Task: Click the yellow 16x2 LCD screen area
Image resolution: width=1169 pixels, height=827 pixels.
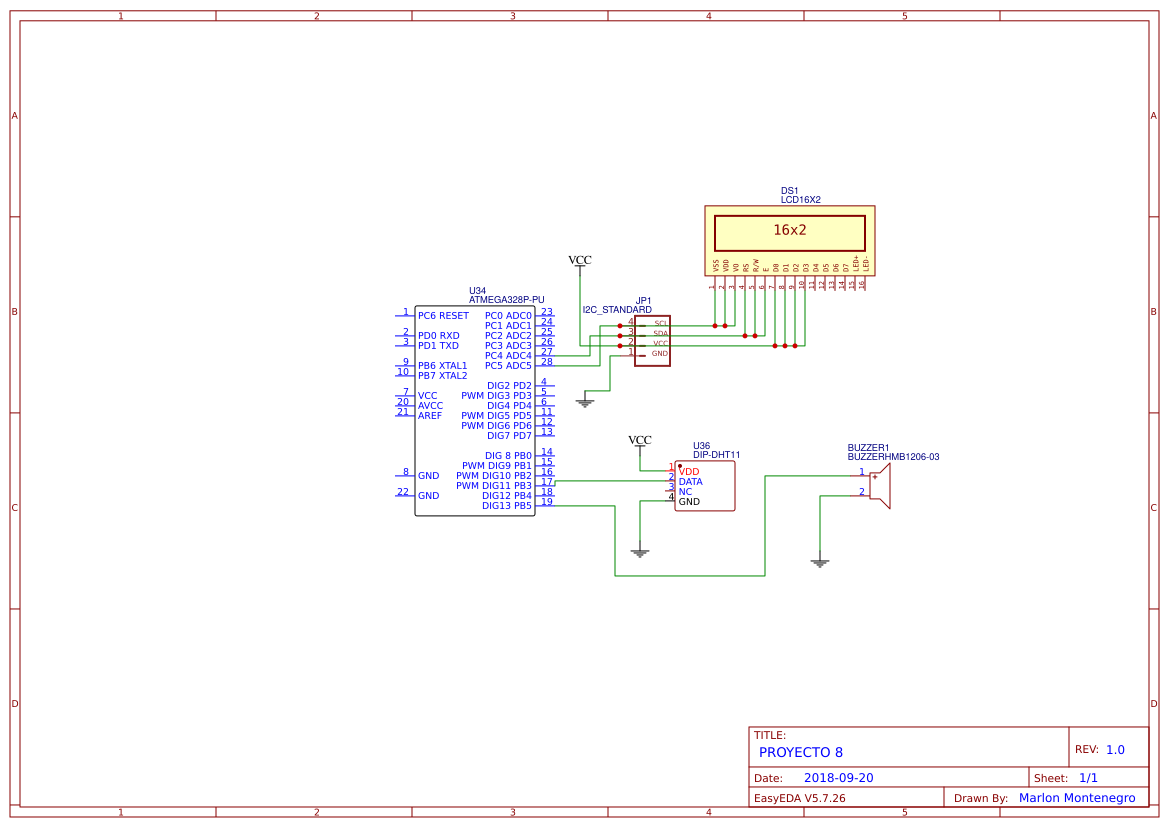Action: 789,231
